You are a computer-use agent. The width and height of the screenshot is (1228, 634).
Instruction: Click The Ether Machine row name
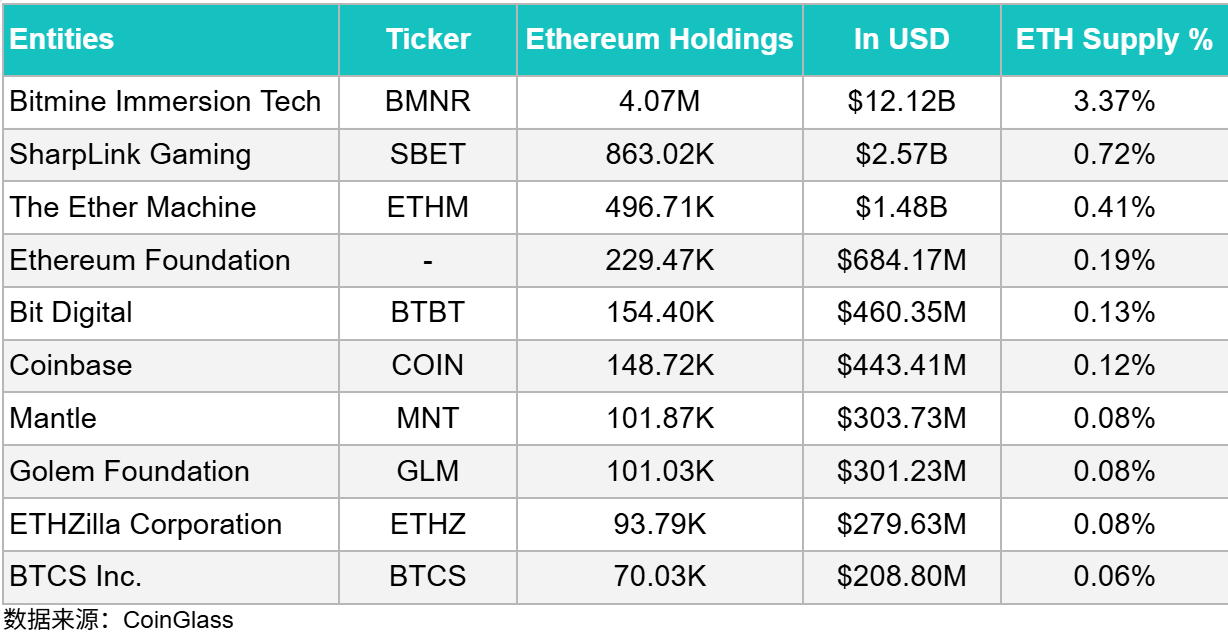133,207
